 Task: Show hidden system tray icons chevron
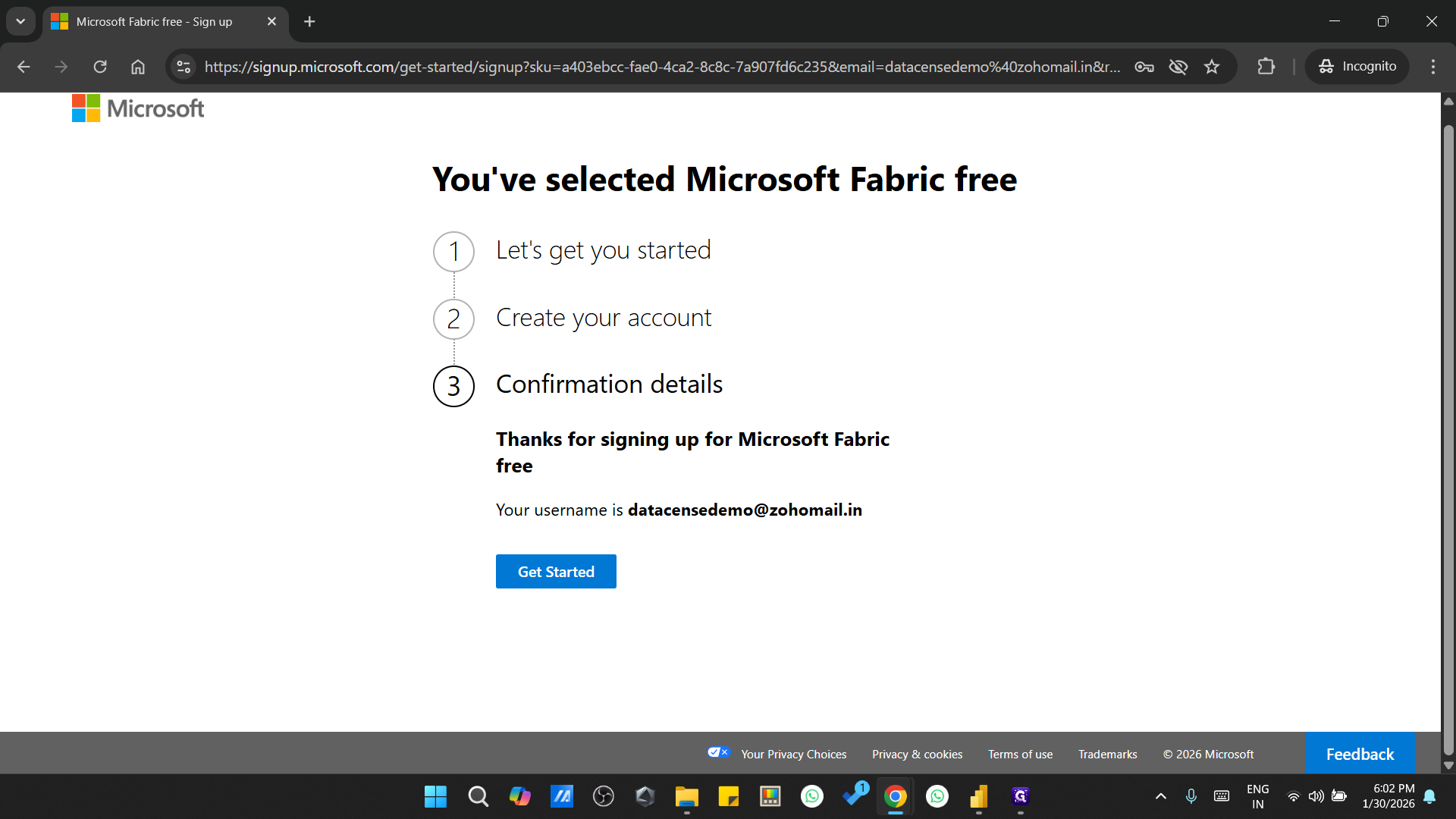pos(1160,796)
